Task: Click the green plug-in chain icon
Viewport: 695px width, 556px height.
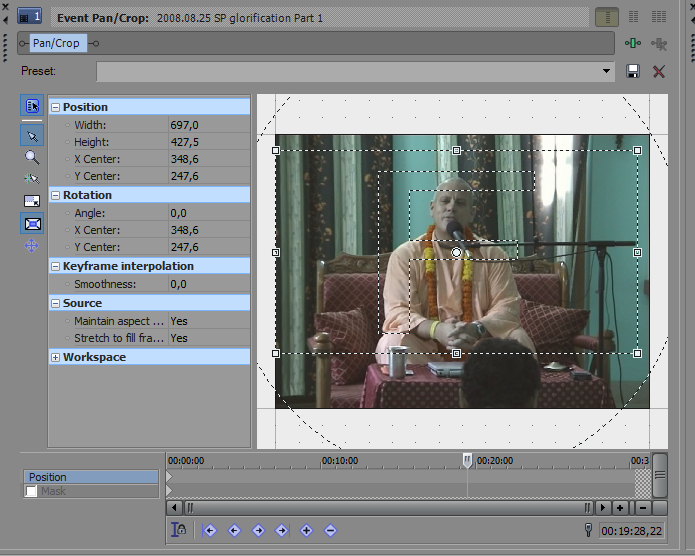Action: click(x=633, y=43)
